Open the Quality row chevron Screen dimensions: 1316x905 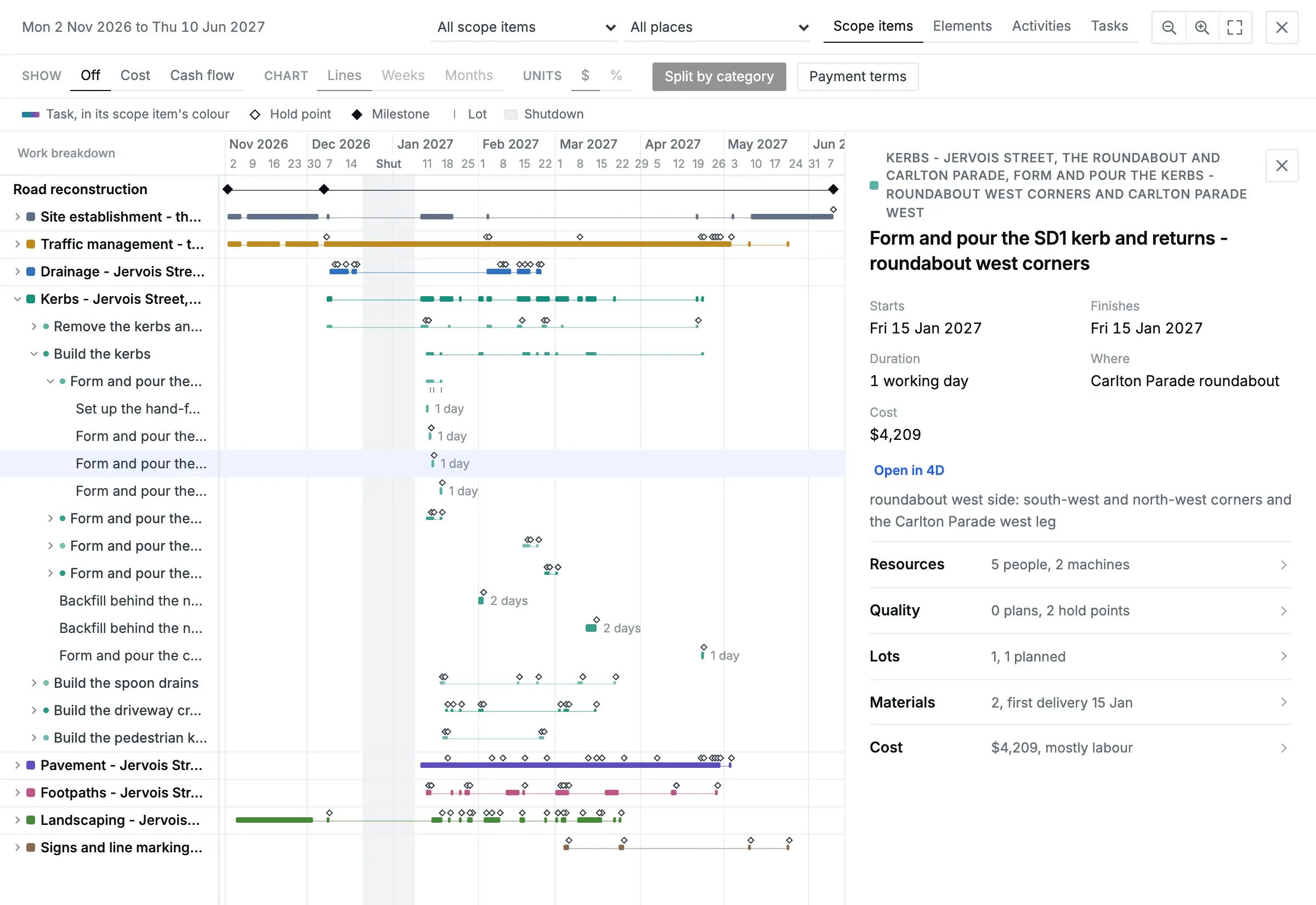pos(1284,610)
